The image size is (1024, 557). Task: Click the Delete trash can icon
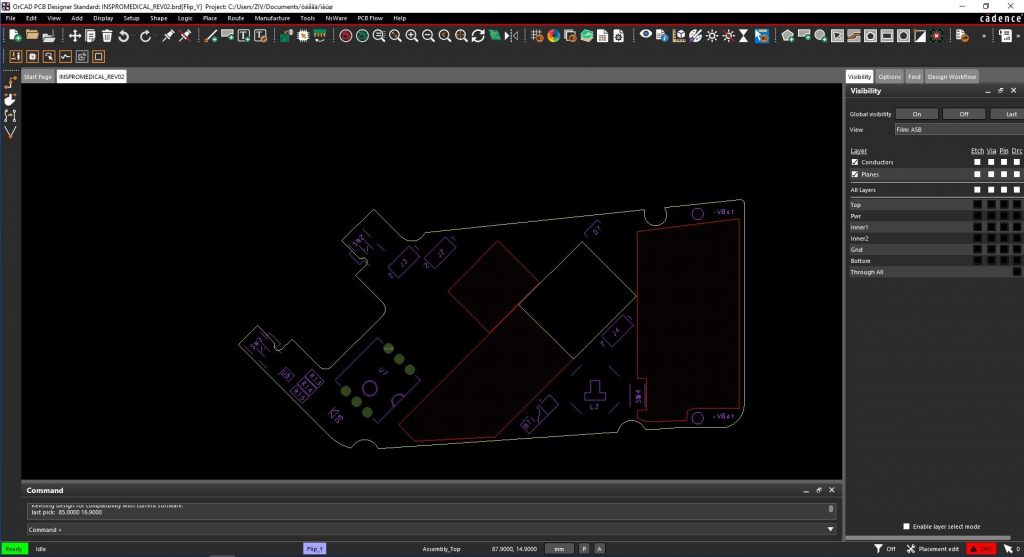click(x=107, y=36)
